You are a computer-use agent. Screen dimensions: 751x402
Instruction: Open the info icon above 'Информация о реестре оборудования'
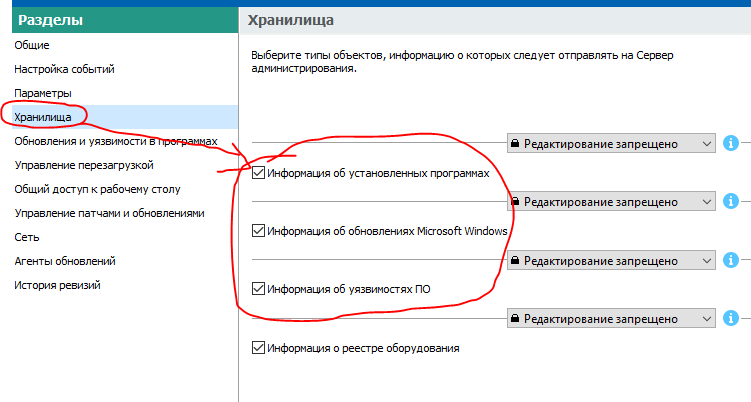[x=730, y=318]
